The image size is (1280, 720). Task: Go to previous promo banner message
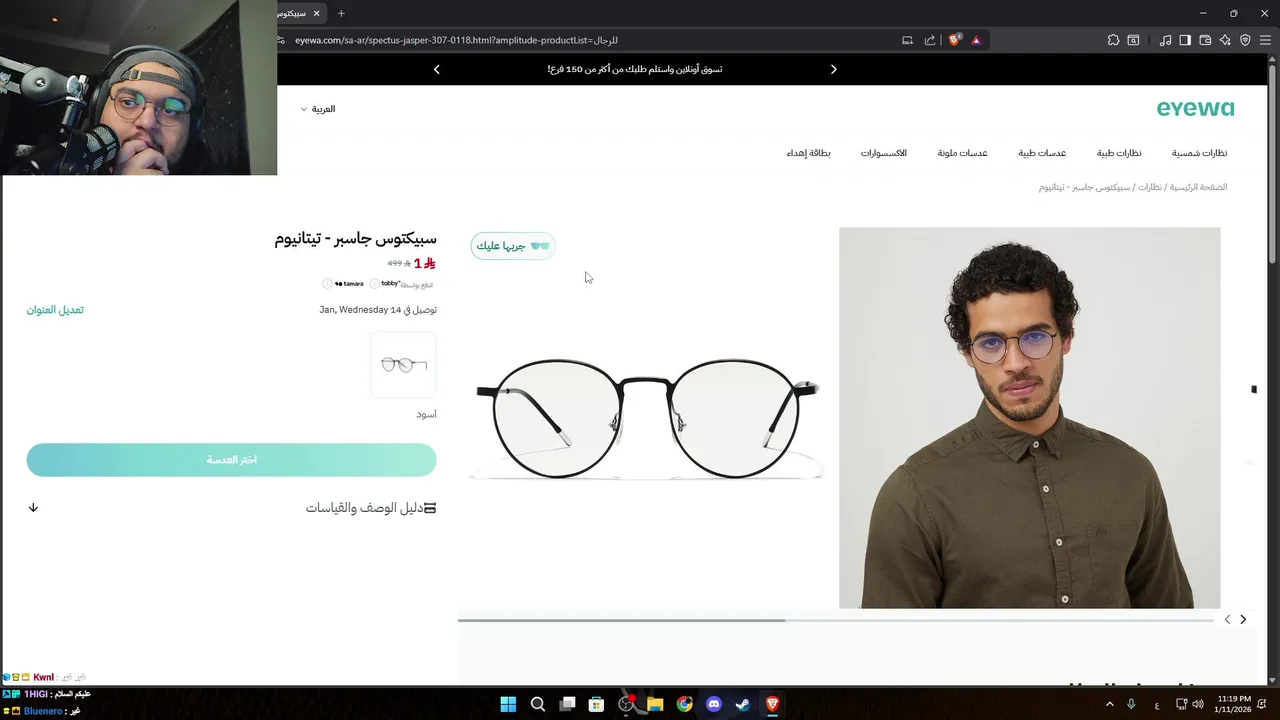[436, 69]
